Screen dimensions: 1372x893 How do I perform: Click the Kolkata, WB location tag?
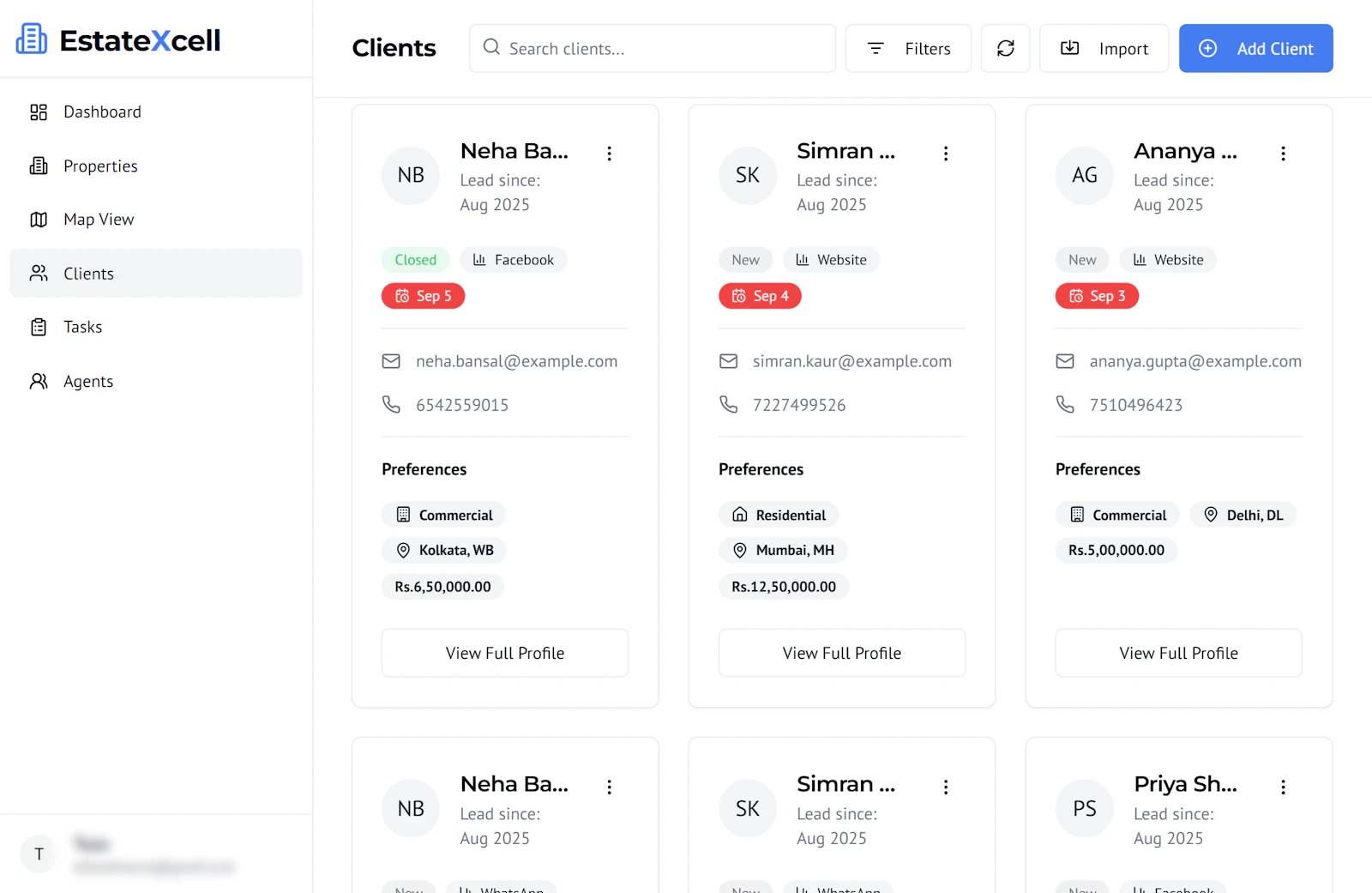pyautogui.click(x=444, y=550)
